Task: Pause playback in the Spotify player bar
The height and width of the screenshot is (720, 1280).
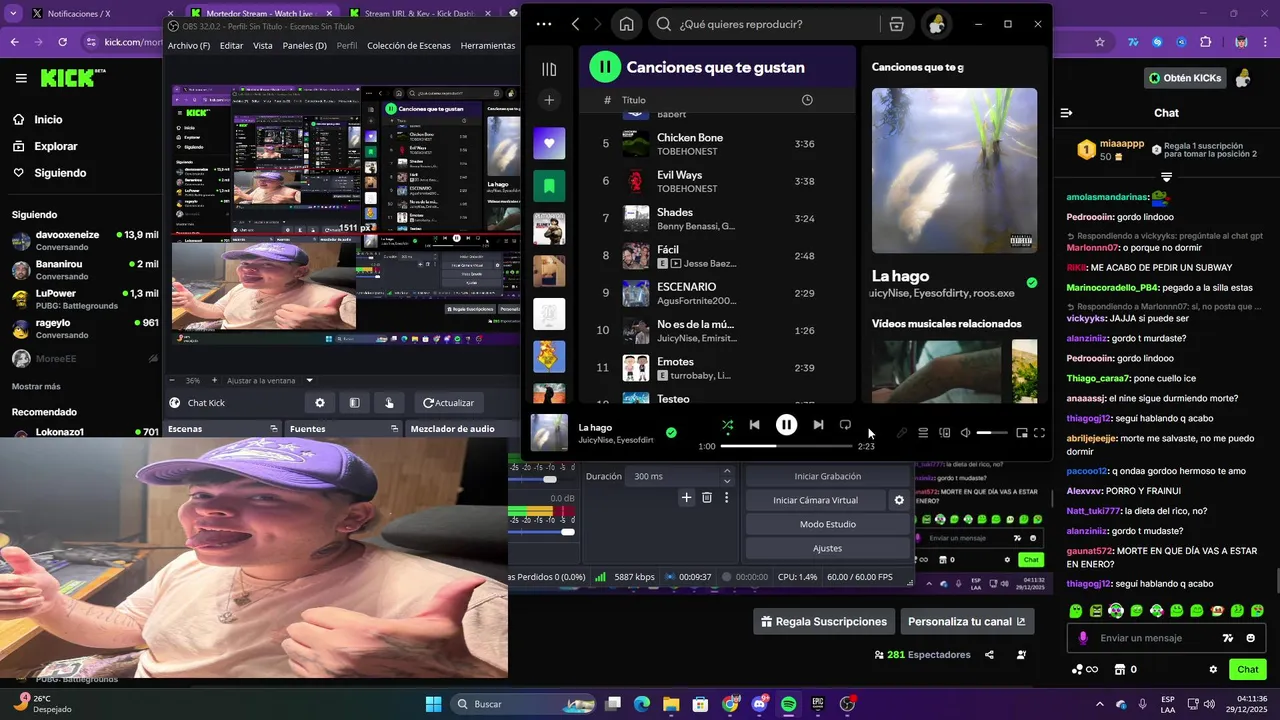Action: (x=787, y=425)
